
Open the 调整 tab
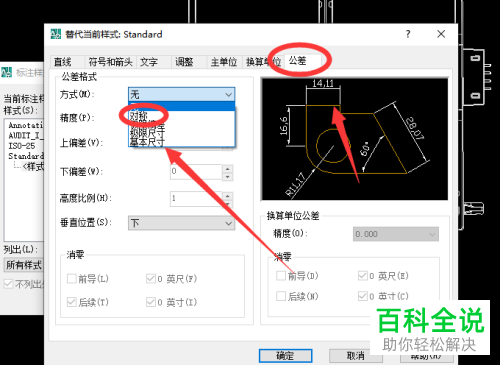click(x=184, y=62)
